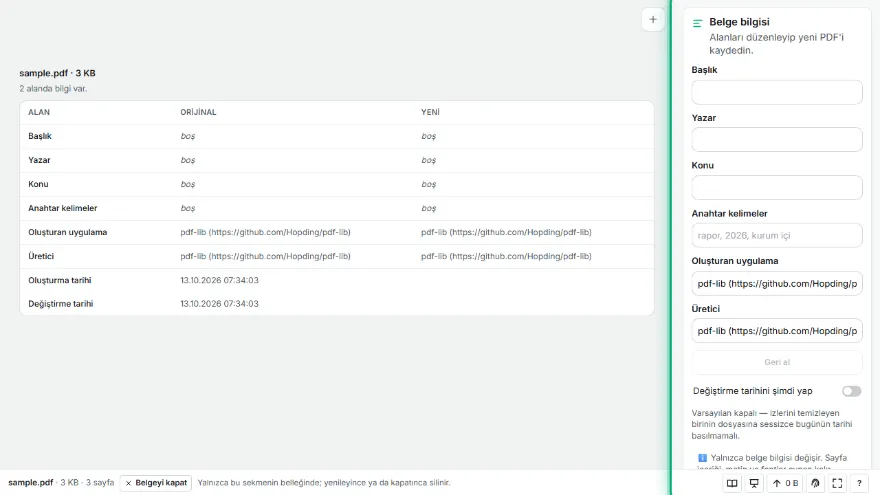Click '2 alanda bilgi var.' text
Screen dimensions: 880x495
coord(53,89)
